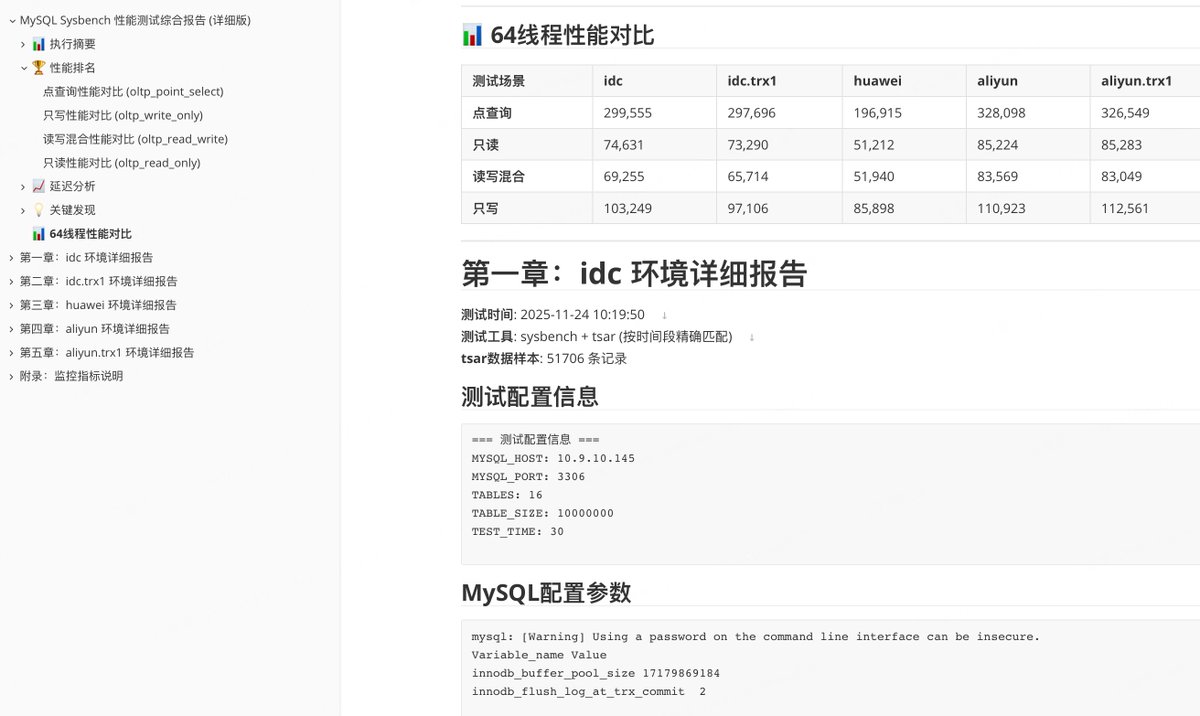This screenshot has width=1200, height=716.
Task: Click the 读写混合 row label in the table
Action: click(499, 177)
